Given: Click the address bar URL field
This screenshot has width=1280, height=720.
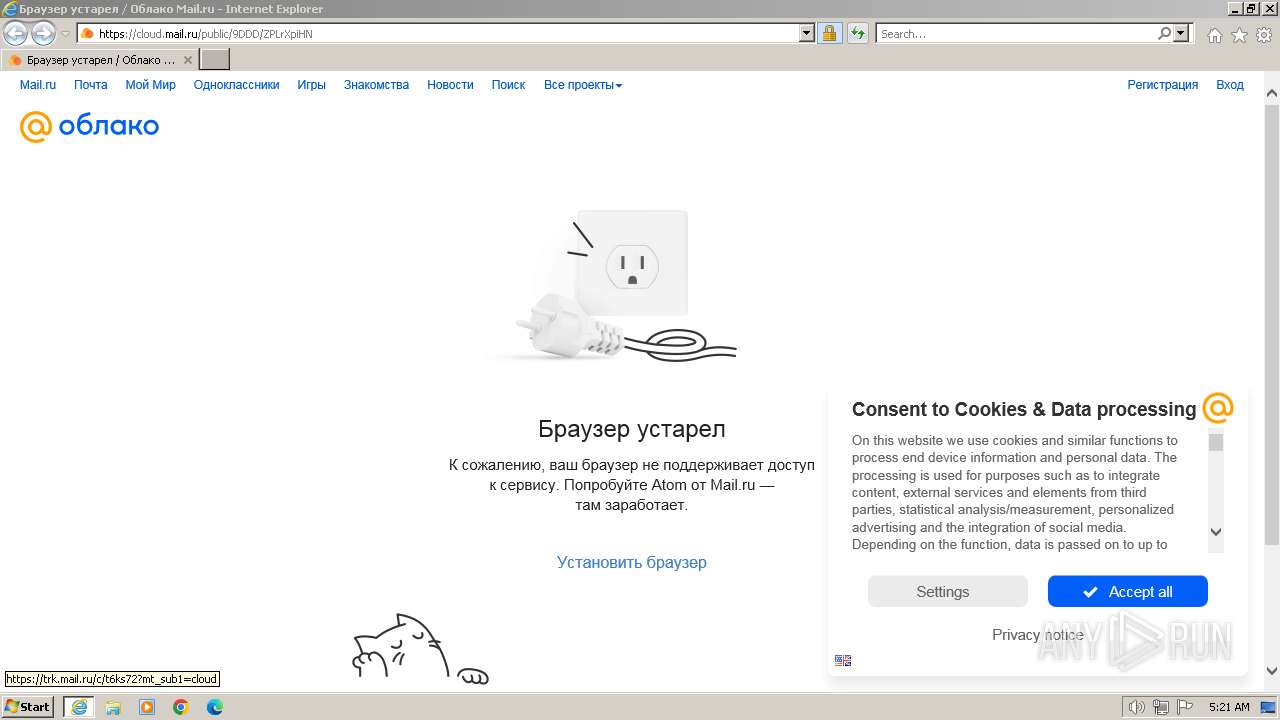Looking at the screenshot, I should coord(438,33).
